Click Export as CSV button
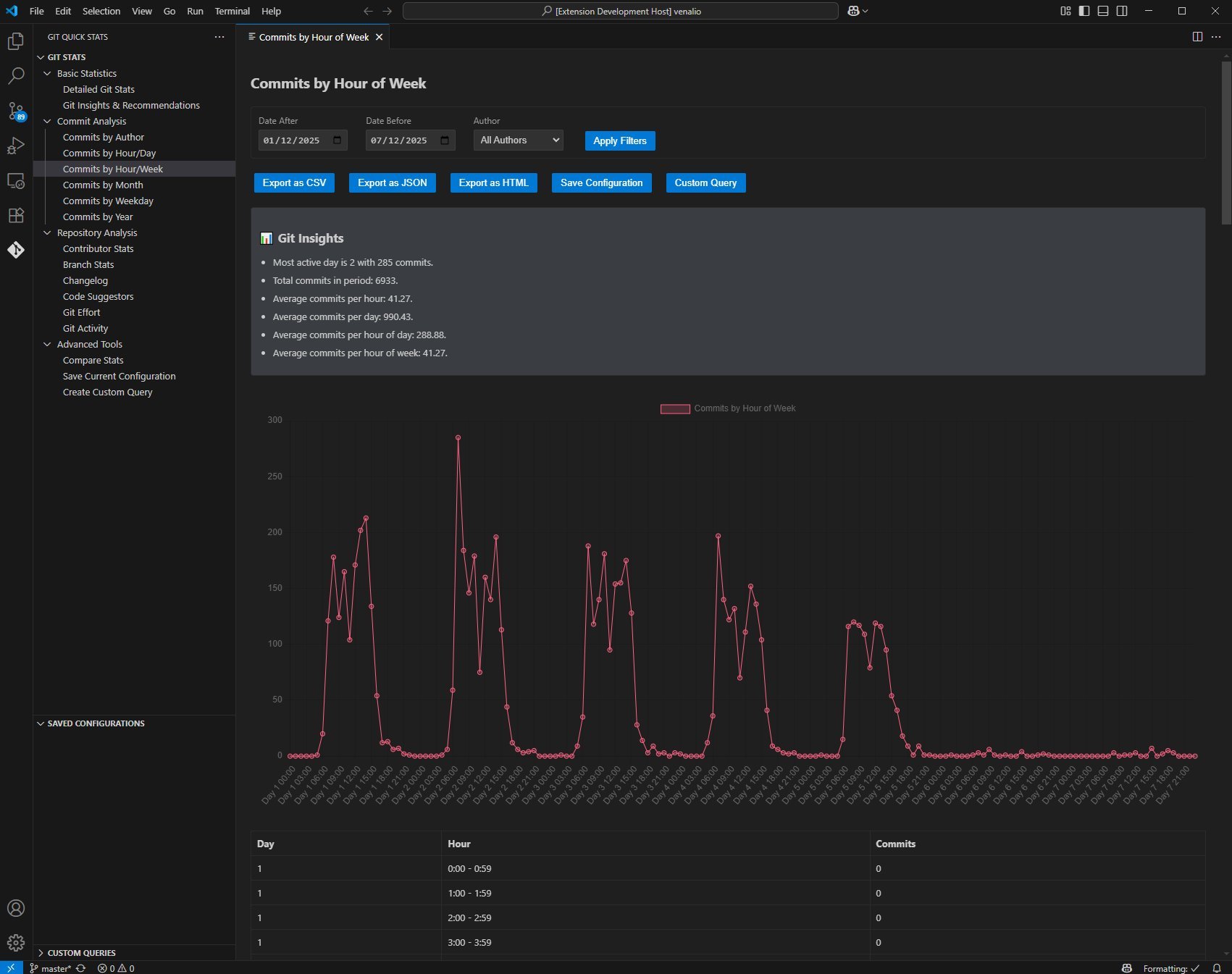Viewport: 1232px width, 974px height. click(x=294, y=183)
